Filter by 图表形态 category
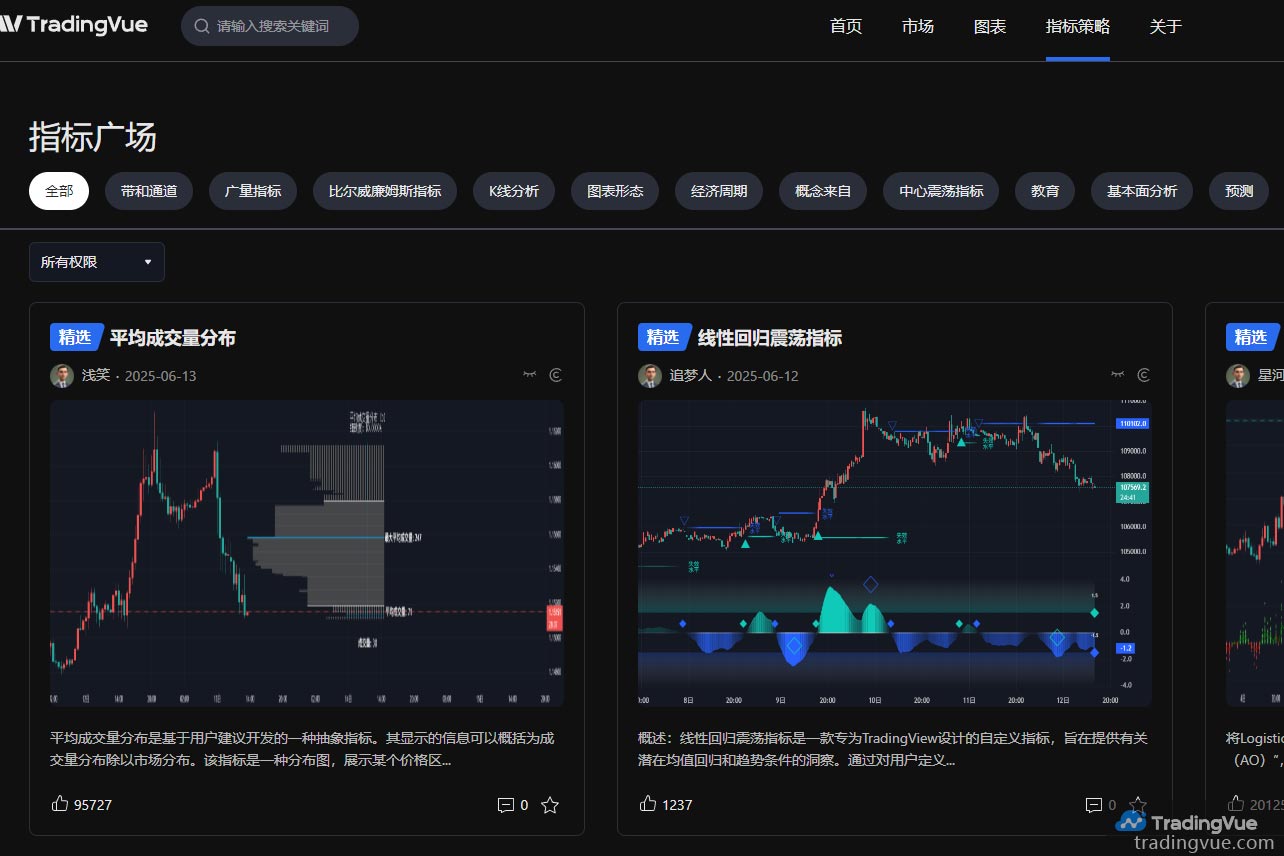 pos(615,191)
